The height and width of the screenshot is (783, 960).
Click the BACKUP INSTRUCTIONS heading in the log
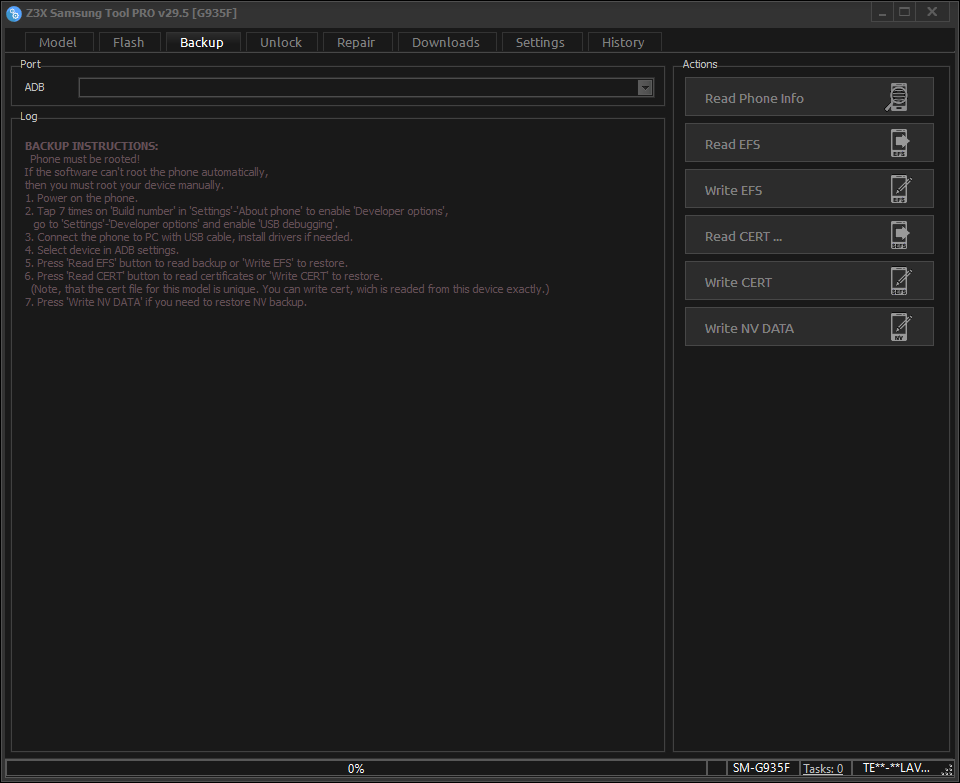[92, 146]
